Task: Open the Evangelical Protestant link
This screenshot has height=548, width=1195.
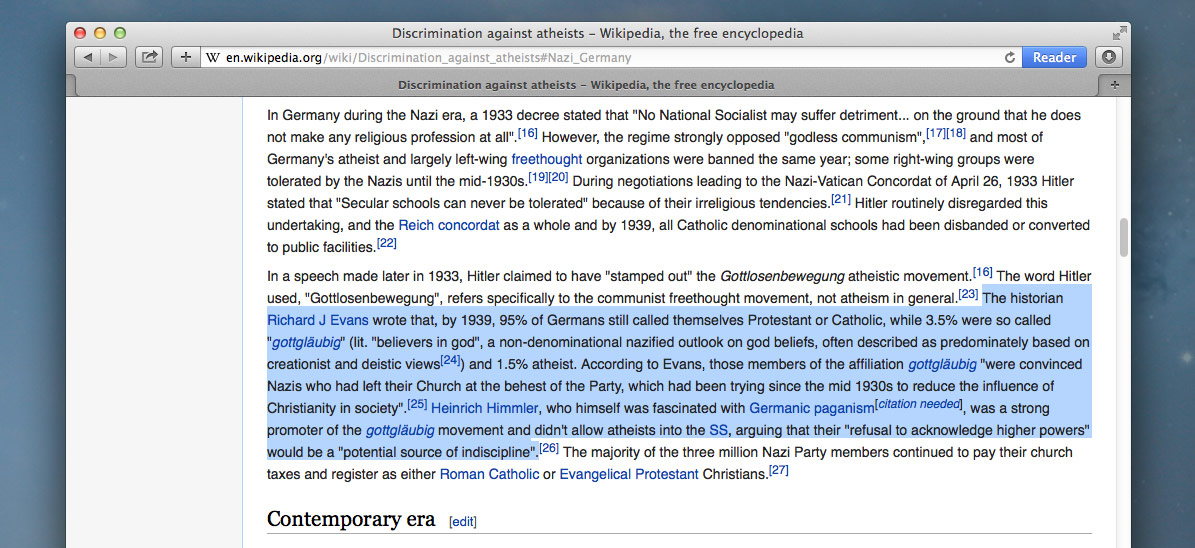Action: 628,474
